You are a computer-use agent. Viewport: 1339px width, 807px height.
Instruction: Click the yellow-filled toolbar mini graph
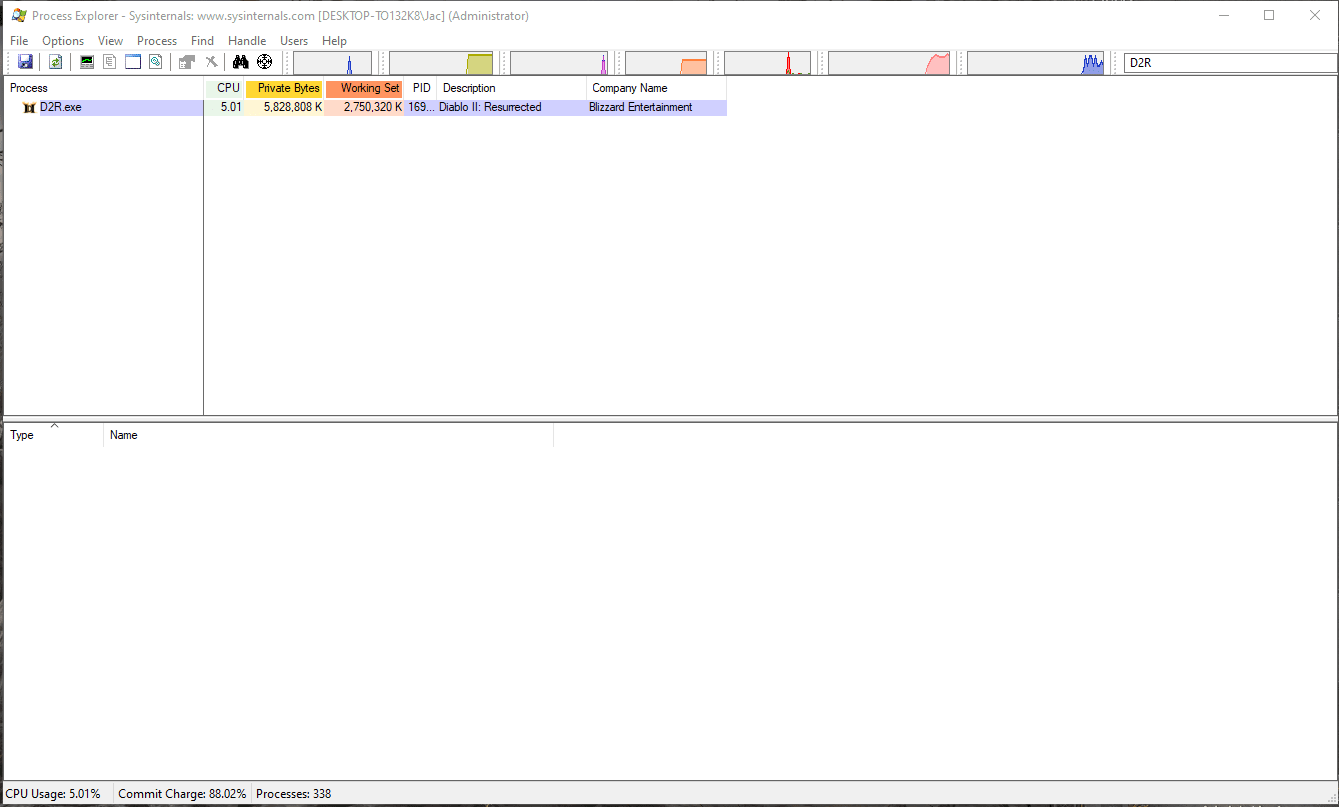pyautogui.click(x=442, y=63)
